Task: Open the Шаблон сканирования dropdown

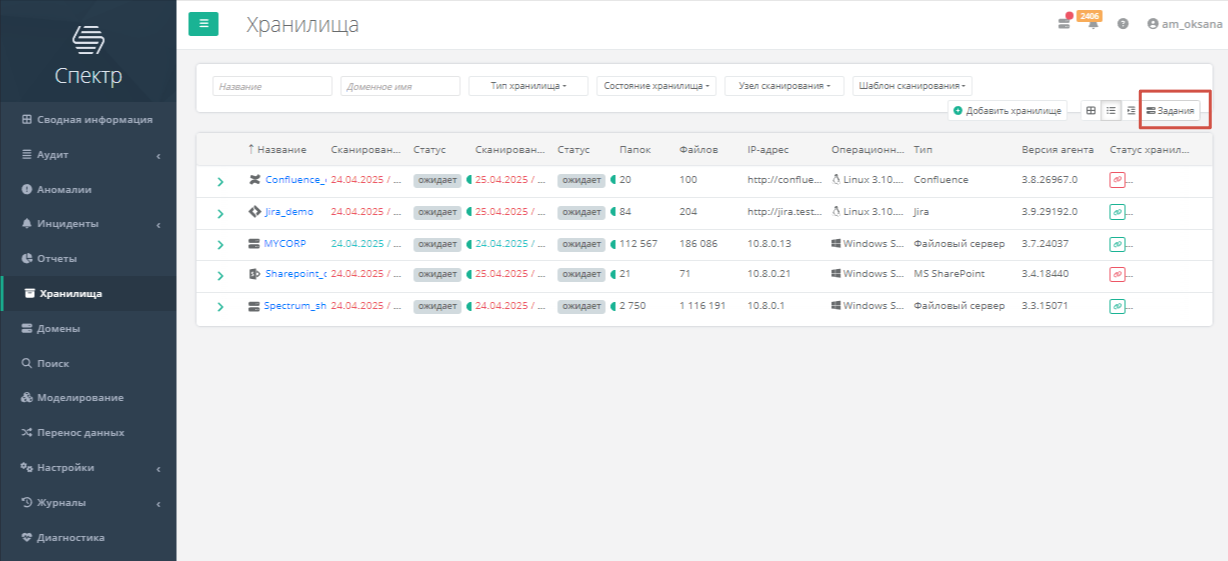Action: pos(912,86)
